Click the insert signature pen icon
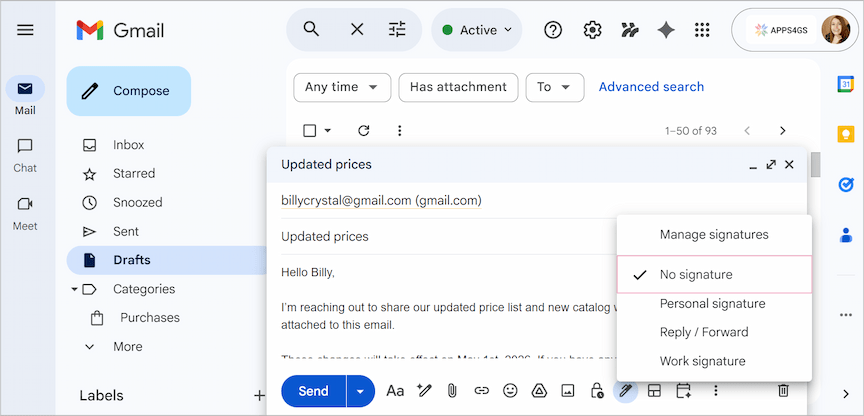864x416 pixels. click(x=625, y=391)
